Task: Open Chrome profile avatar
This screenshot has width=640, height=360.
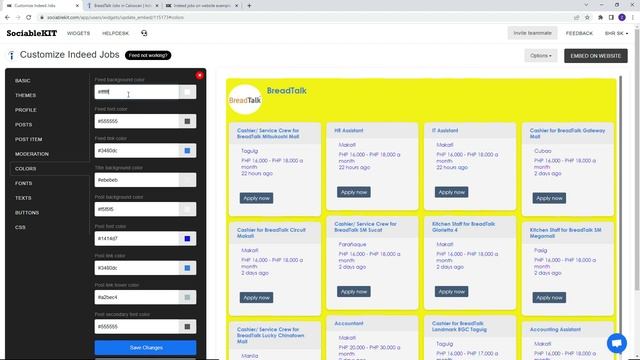Action: coord(622,17)
